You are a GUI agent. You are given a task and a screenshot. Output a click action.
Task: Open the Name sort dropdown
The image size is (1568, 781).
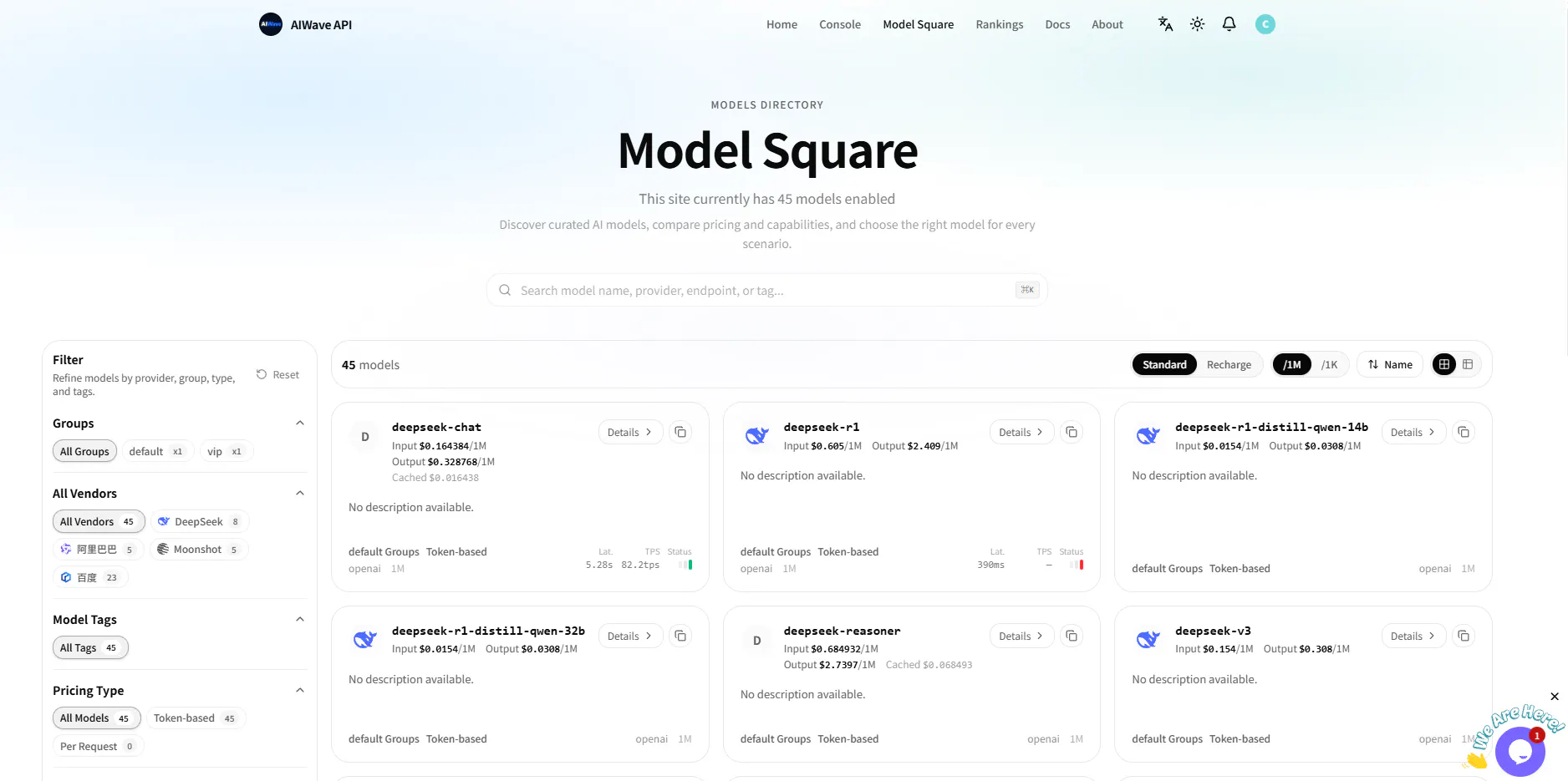1390,364
